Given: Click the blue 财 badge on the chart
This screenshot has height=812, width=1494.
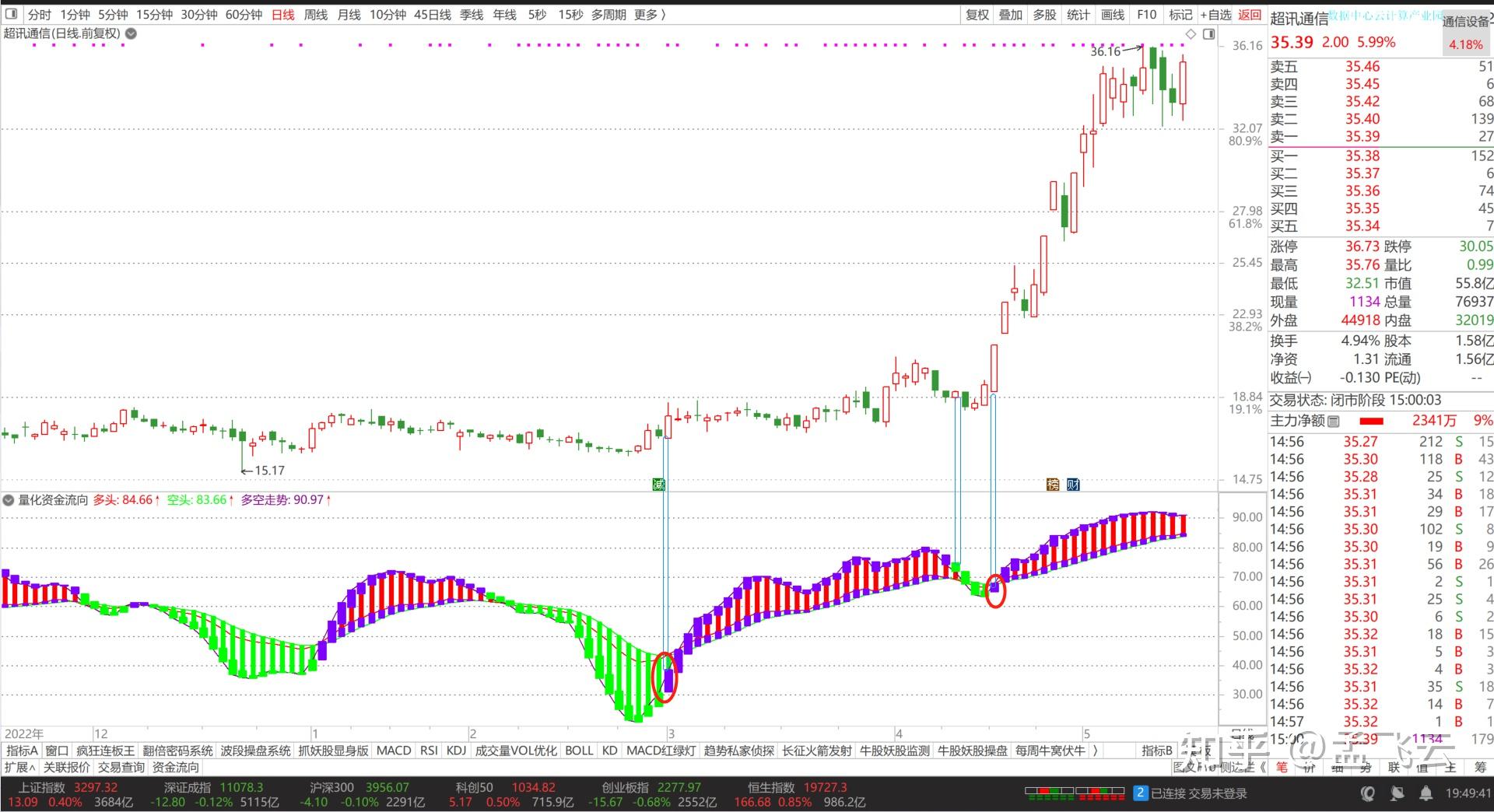Looking at the screenshot, I should [1073, 485].
